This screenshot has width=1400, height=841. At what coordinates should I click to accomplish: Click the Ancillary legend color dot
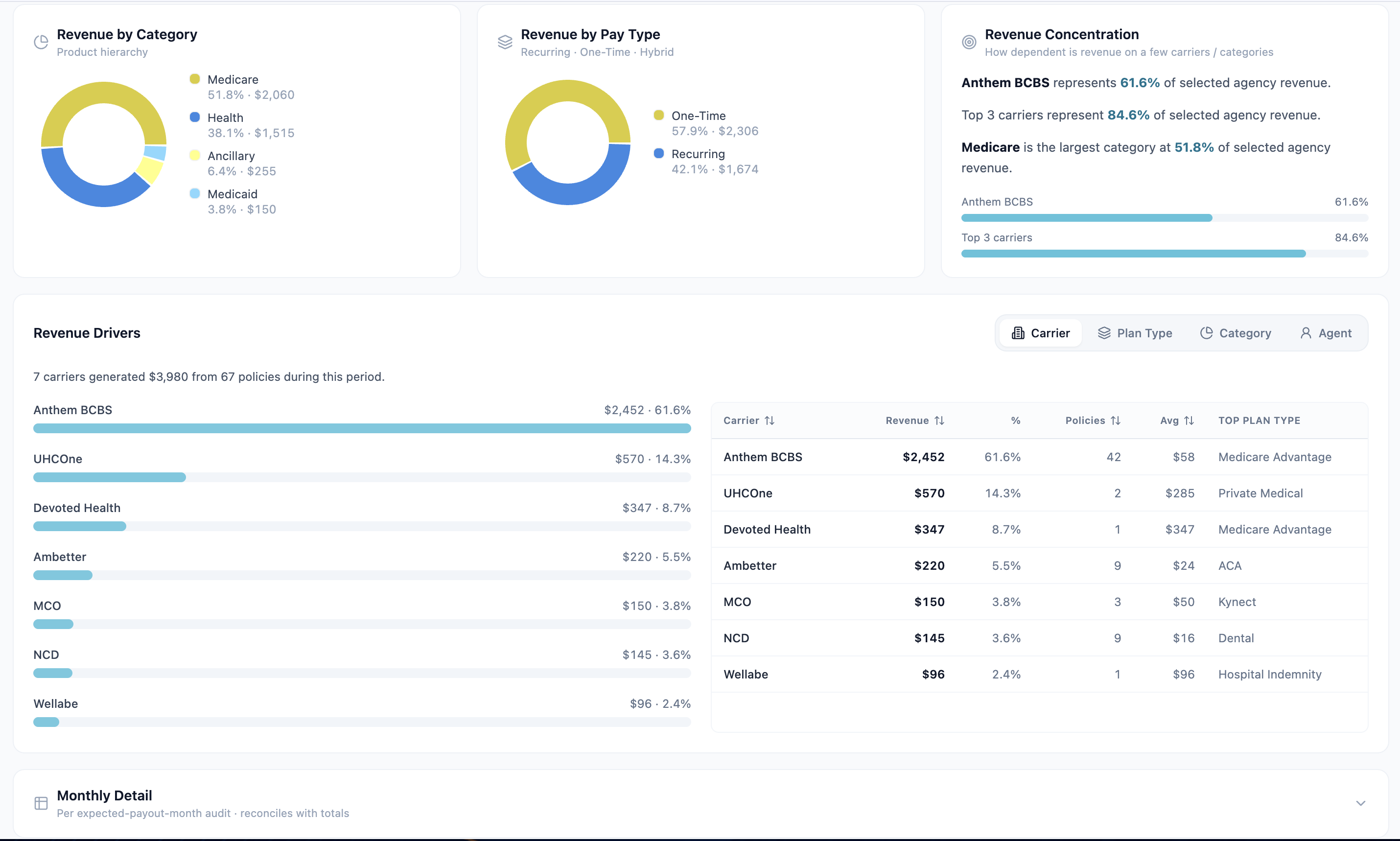click(x=194, y=155)
